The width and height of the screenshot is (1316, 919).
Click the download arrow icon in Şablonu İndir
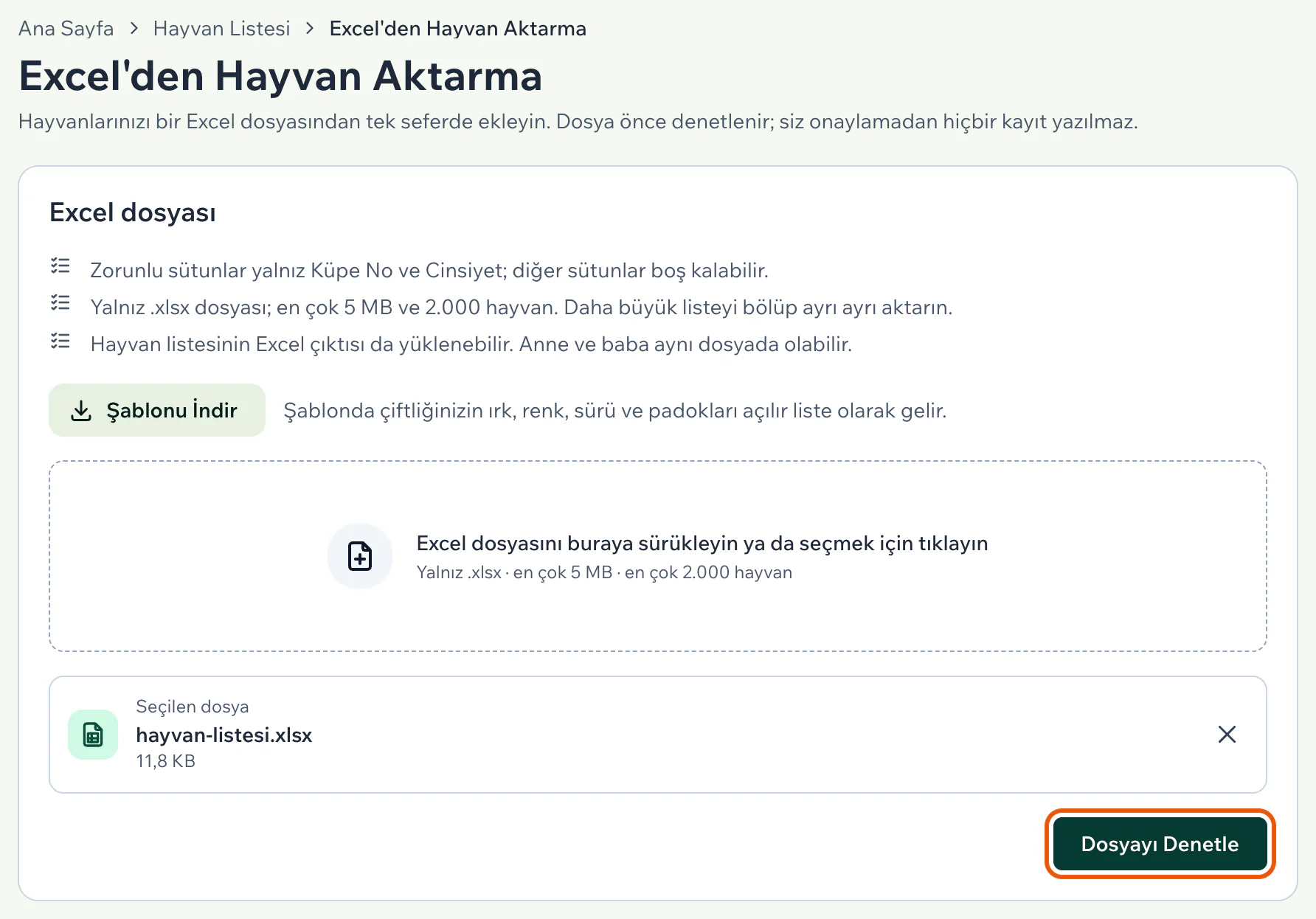pos(81,411)
